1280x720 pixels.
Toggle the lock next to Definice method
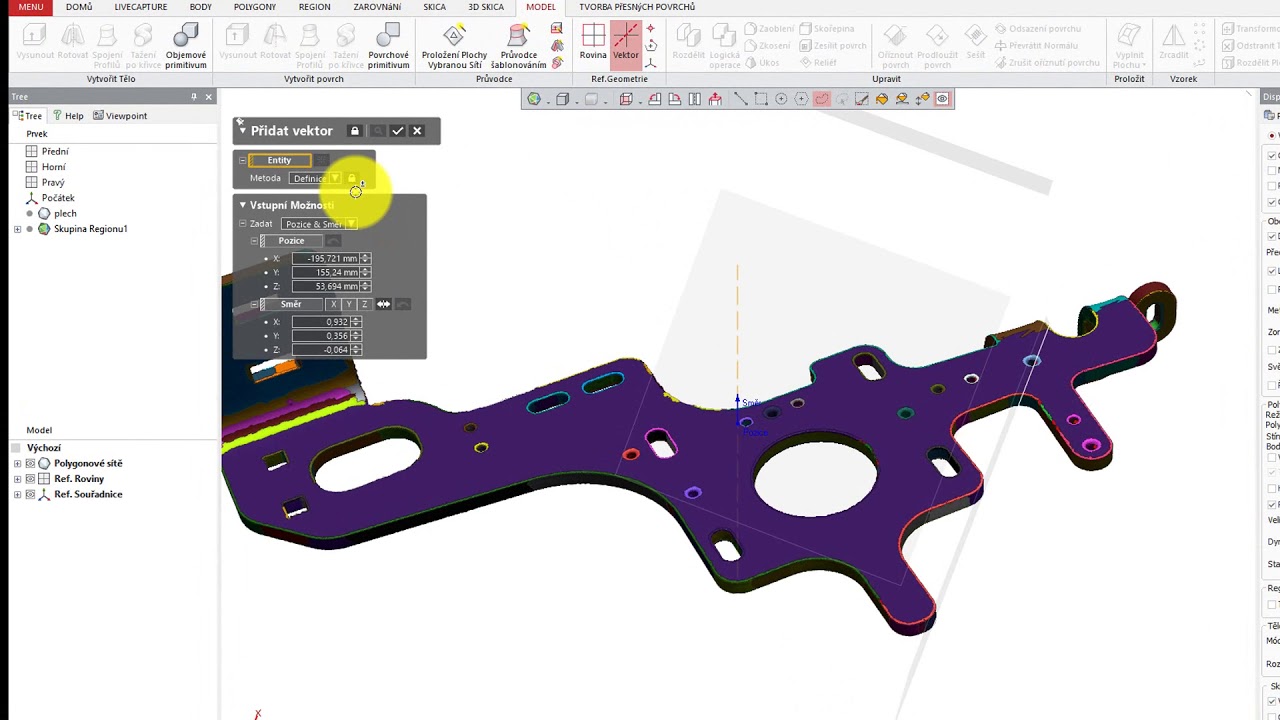[x=352, y=178]
